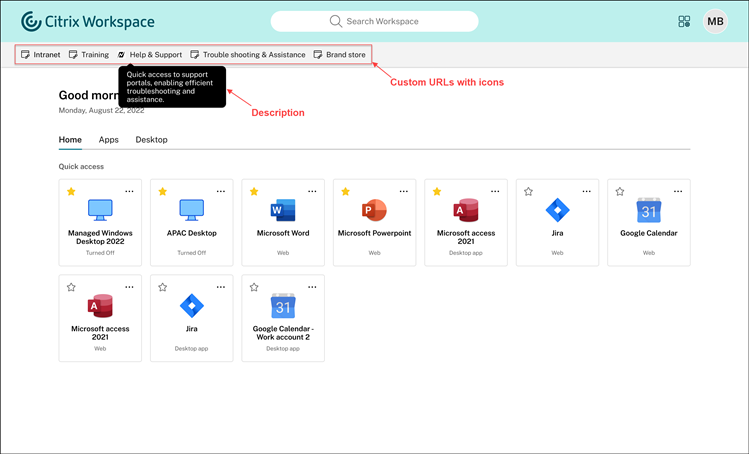
Task: Click the "Turned Off" status under APAC Desktop
Action: 192,253
